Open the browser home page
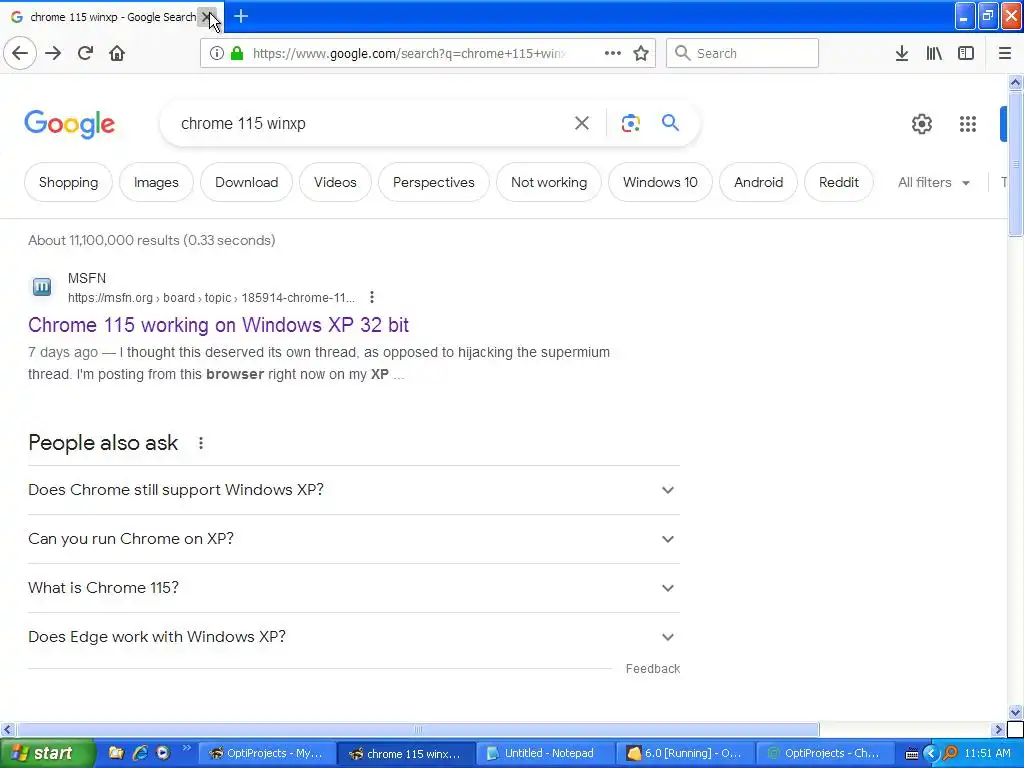Screen dimensions: 1024x768 (x=117, y=53)
